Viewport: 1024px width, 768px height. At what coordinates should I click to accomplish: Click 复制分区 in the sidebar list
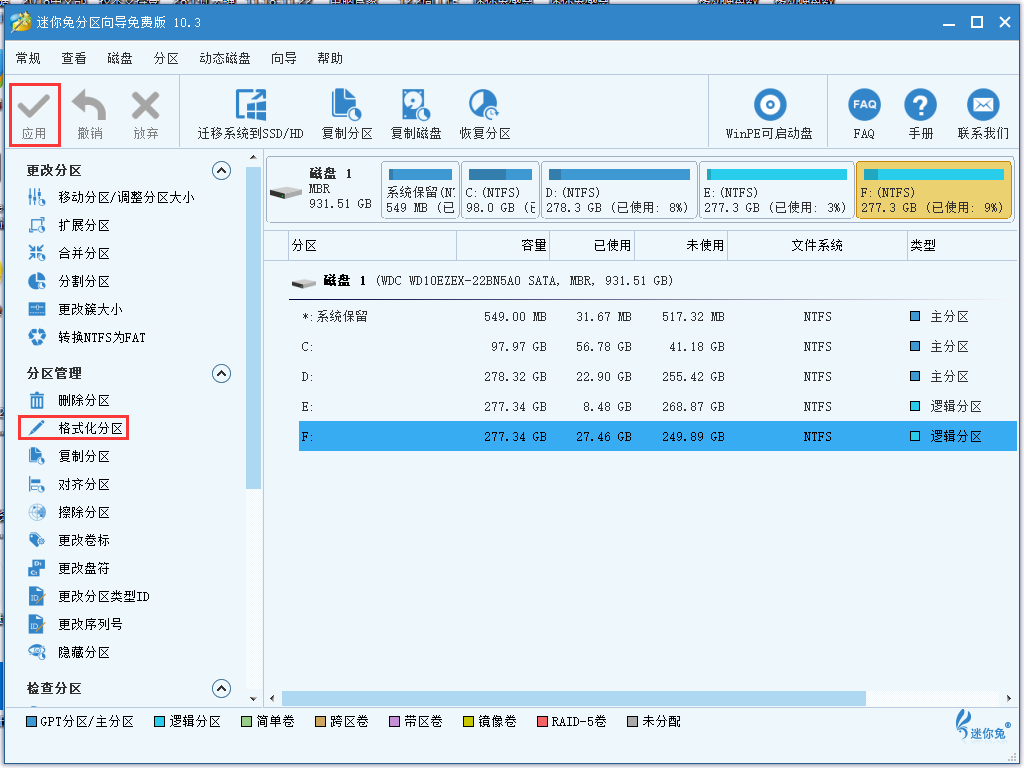point(69,456)
